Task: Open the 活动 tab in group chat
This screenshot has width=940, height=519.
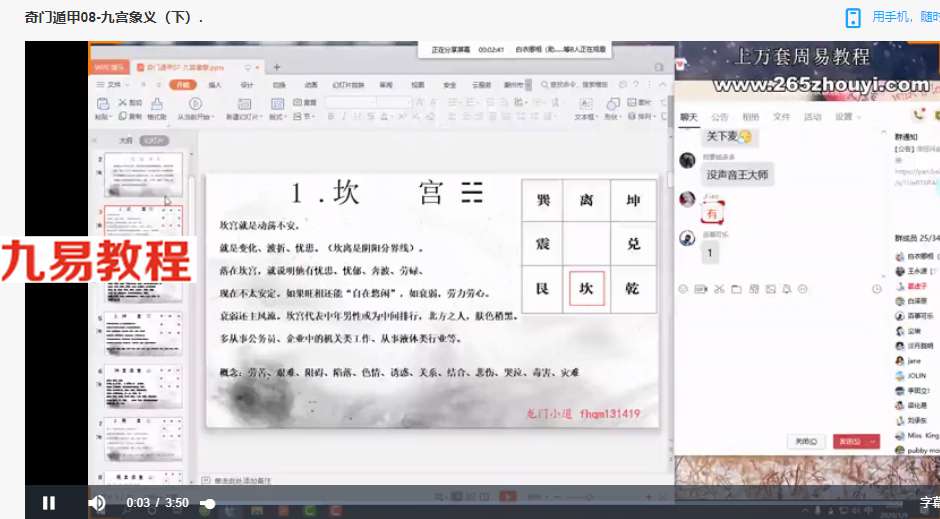Action: [x=812, y=117]
